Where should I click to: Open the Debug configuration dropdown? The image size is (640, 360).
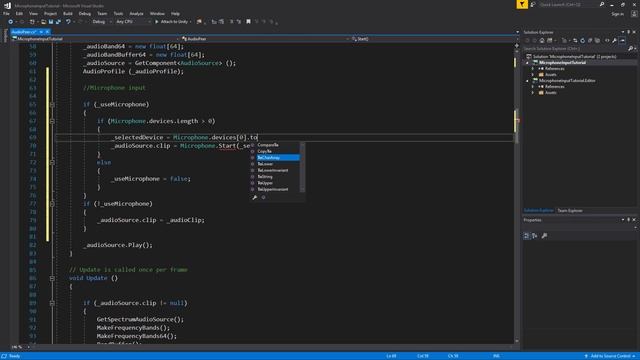(102, 22)
